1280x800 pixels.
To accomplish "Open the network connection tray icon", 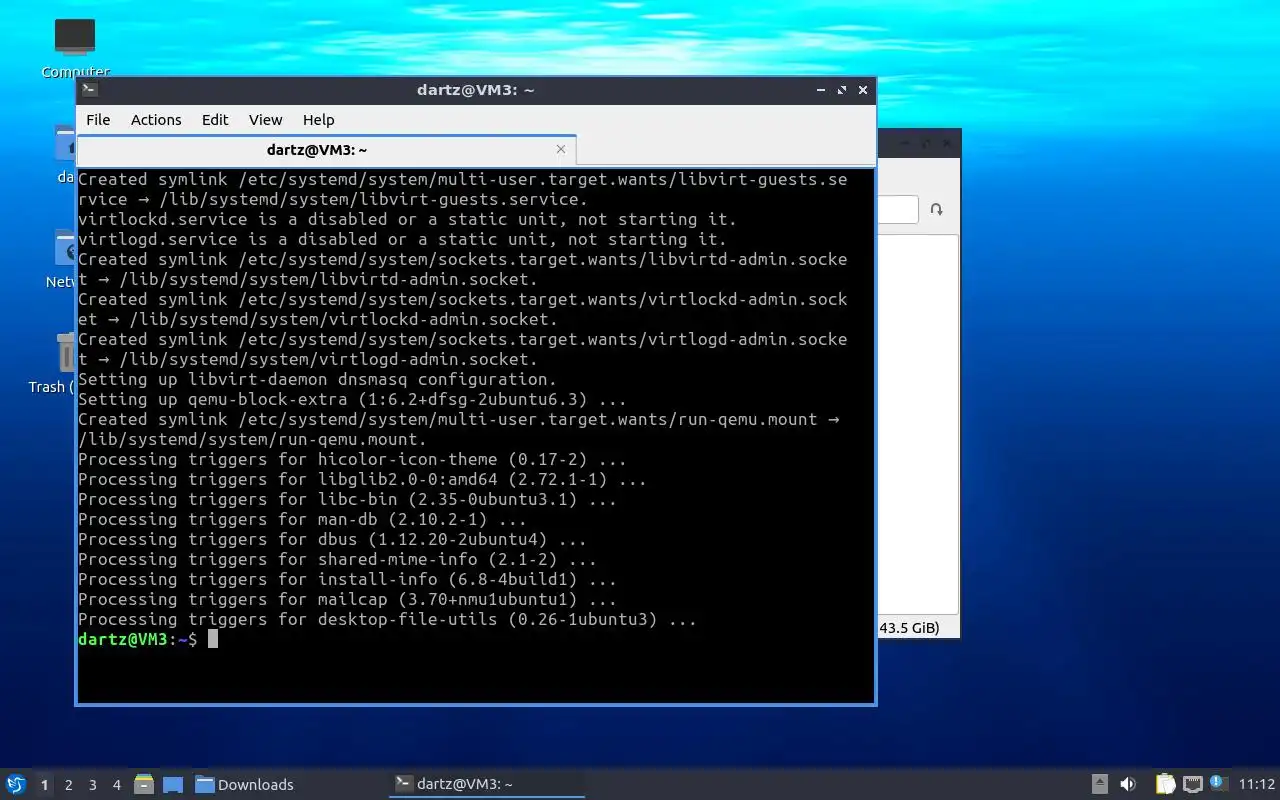I will [x=1192, y=784].
